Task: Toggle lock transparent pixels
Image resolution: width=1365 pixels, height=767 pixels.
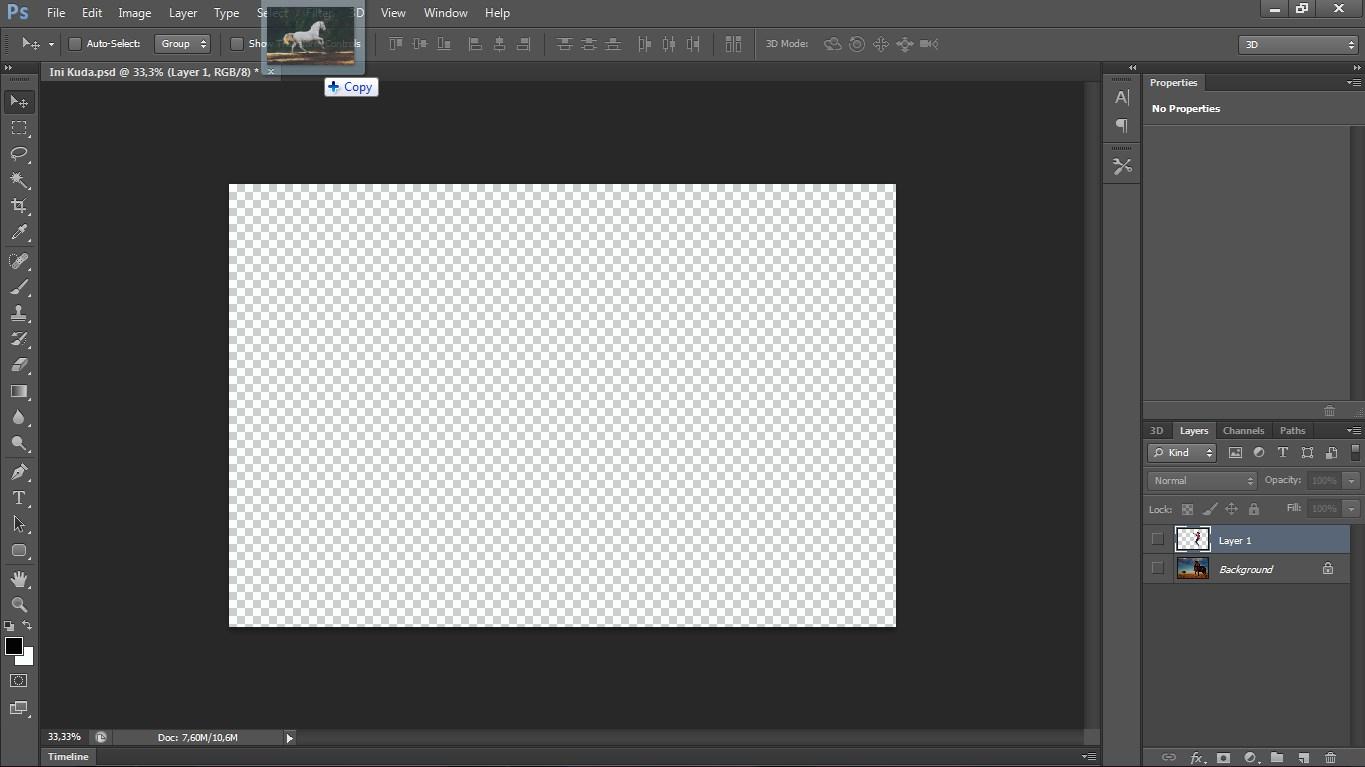Action: tap(1188, 509)
